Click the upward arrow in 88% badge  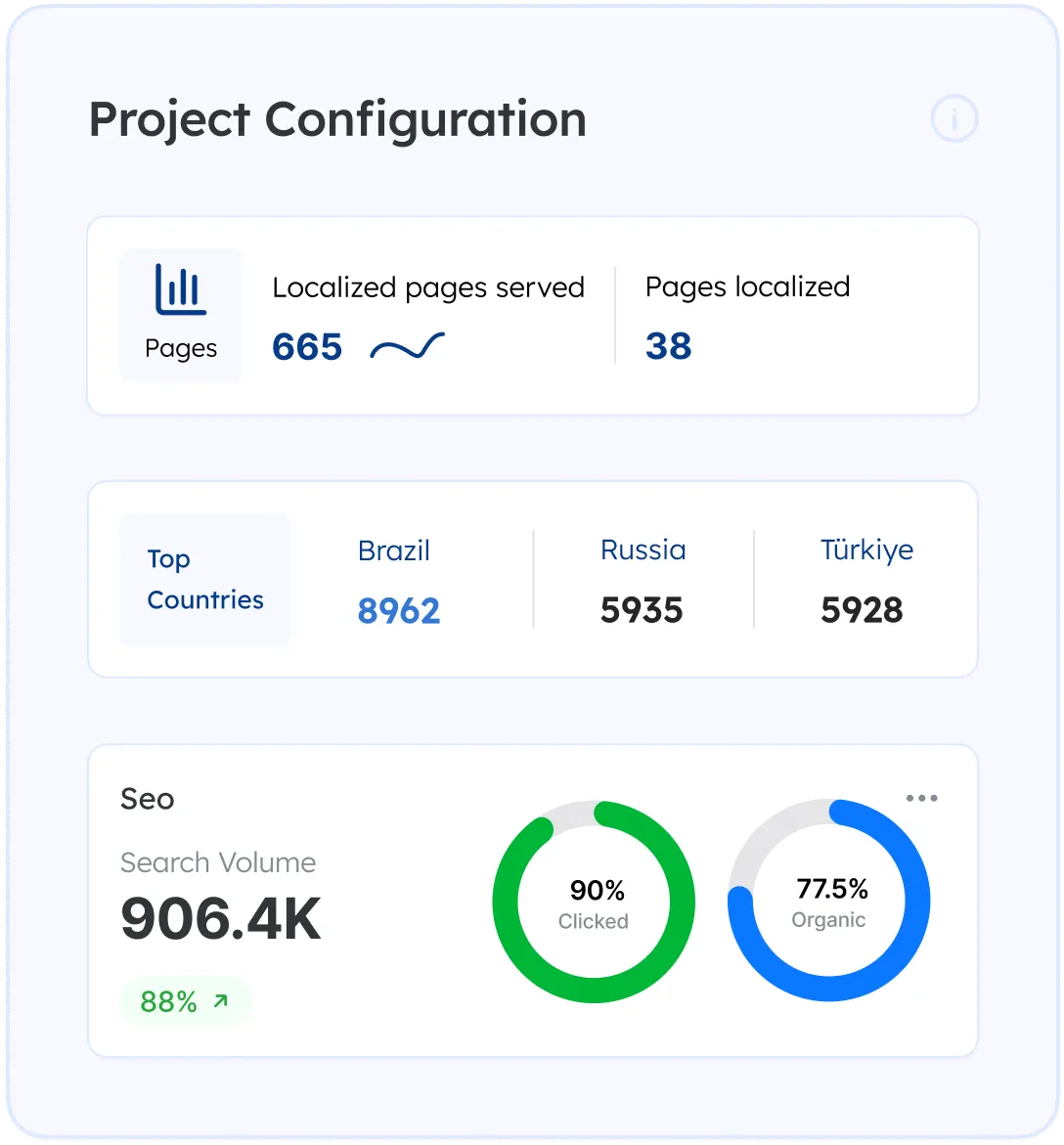pyautogui.click(x=221, y=1001)
